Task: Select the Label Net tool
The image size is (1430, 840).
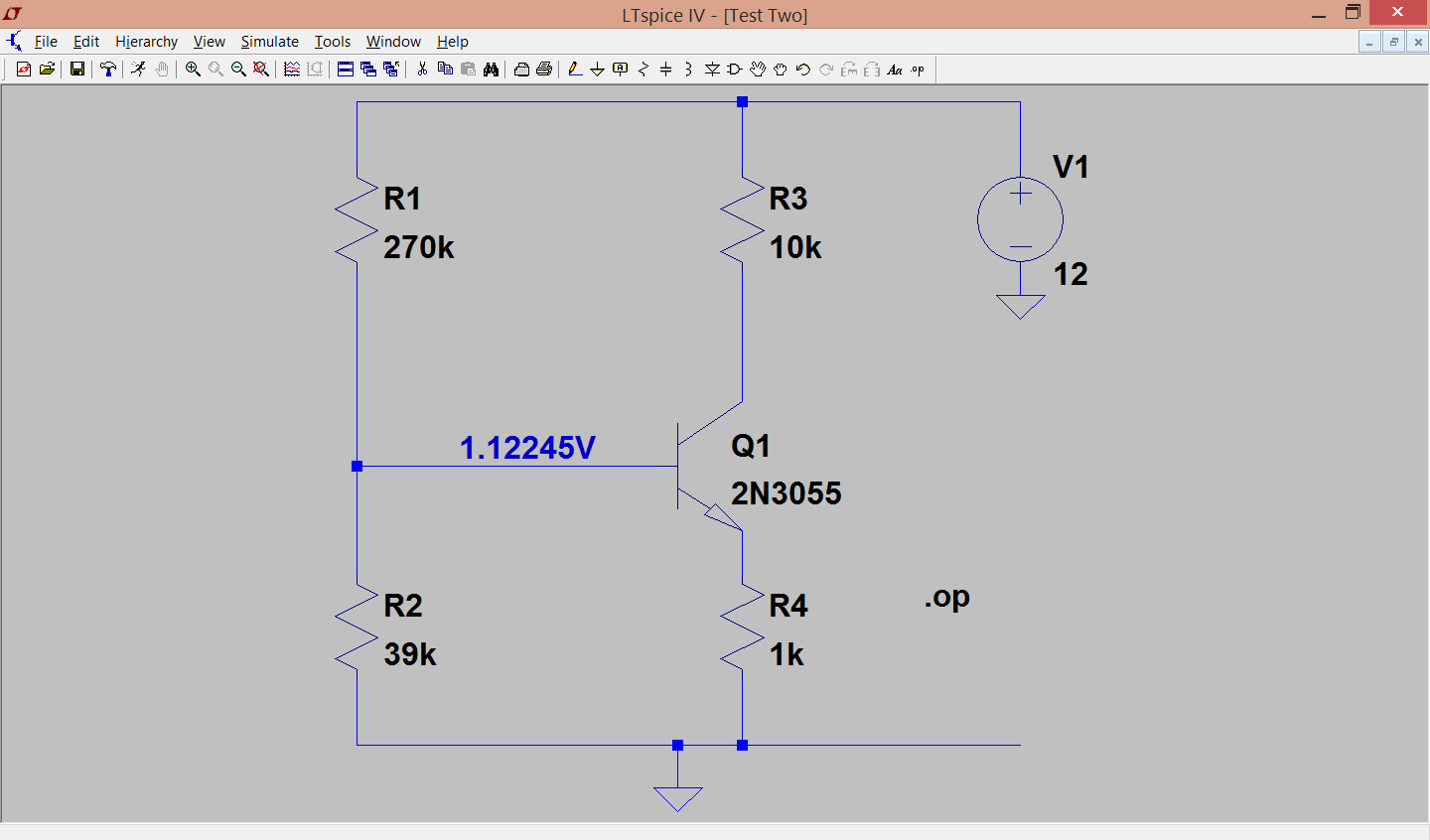Action: 621,69
